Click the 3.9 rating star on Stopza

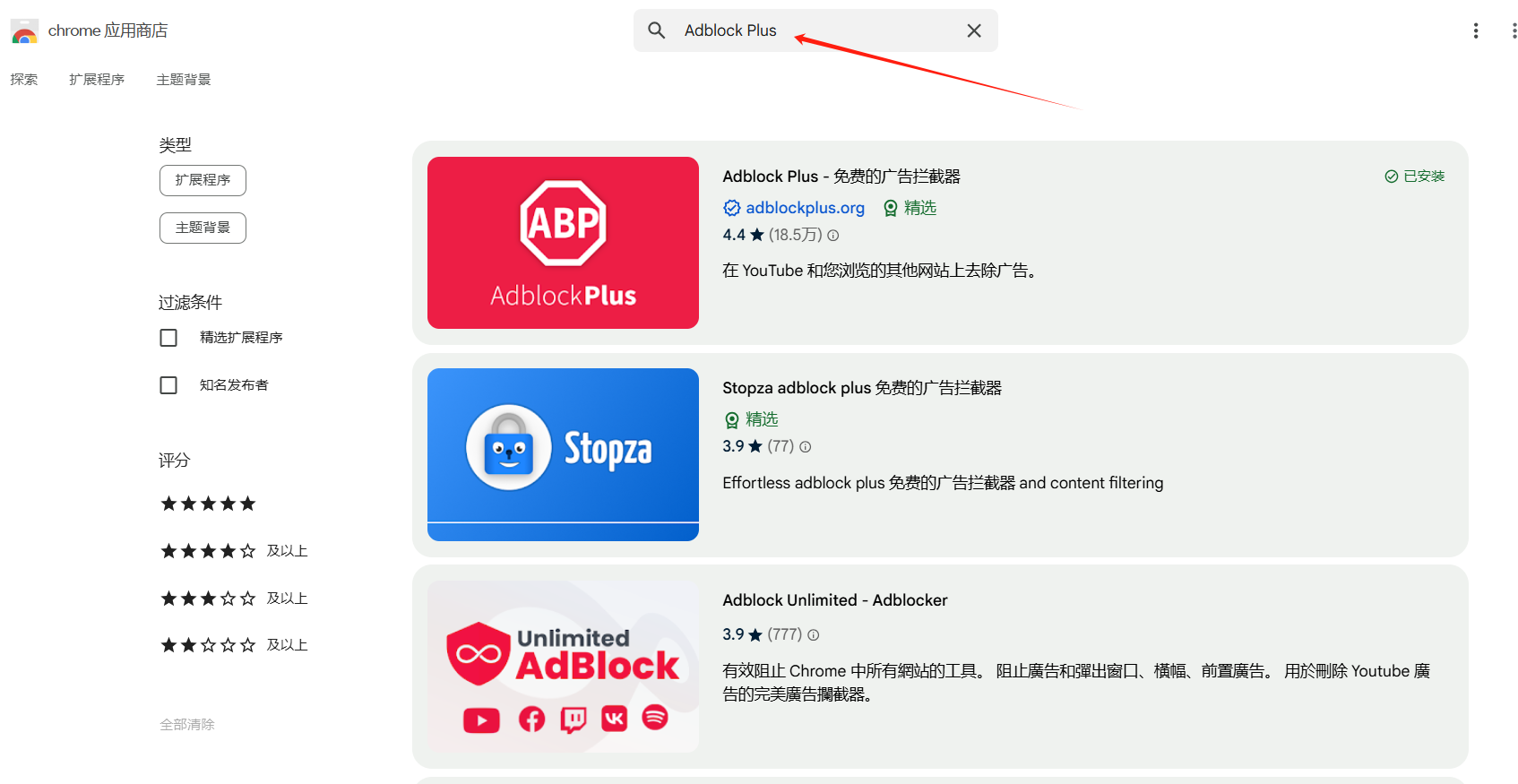point(755,446)
